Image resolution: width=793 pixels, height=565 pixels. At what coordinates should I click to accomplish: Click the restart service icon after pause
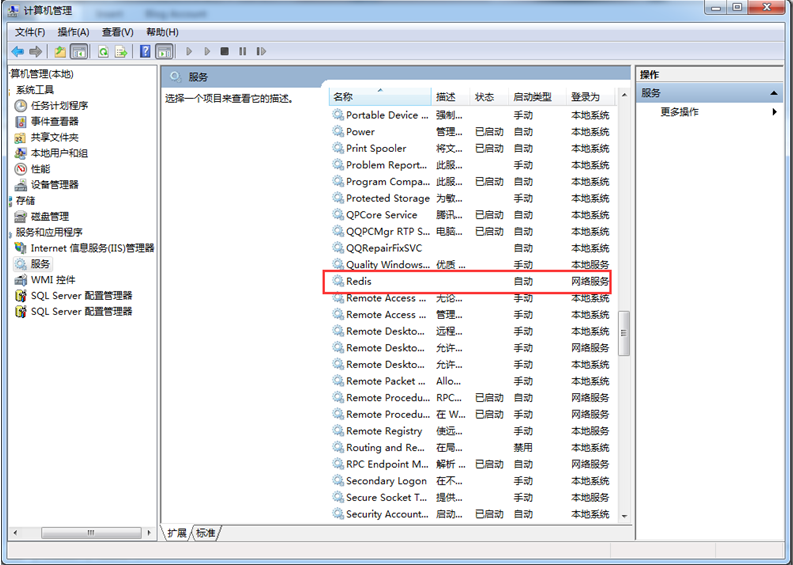click(261, 51)
